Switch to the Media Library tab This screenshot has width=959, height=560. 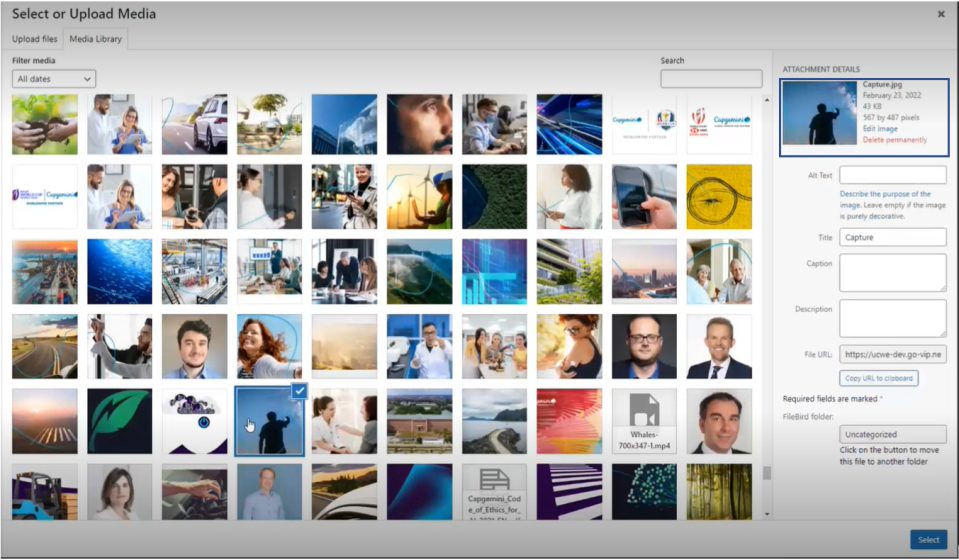[x=95, y=39]
